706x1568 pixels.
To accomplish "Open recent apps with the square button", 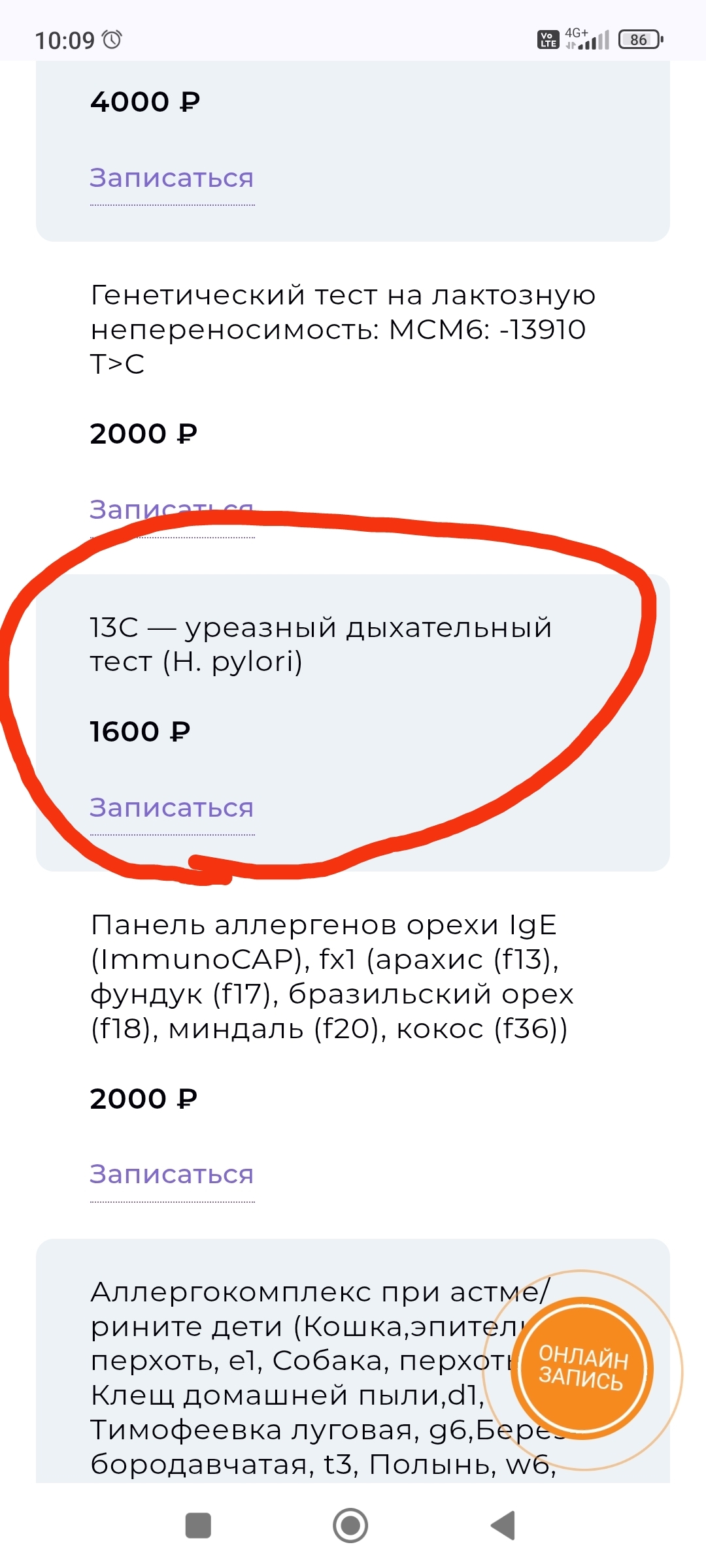I will coord(198,1526).
